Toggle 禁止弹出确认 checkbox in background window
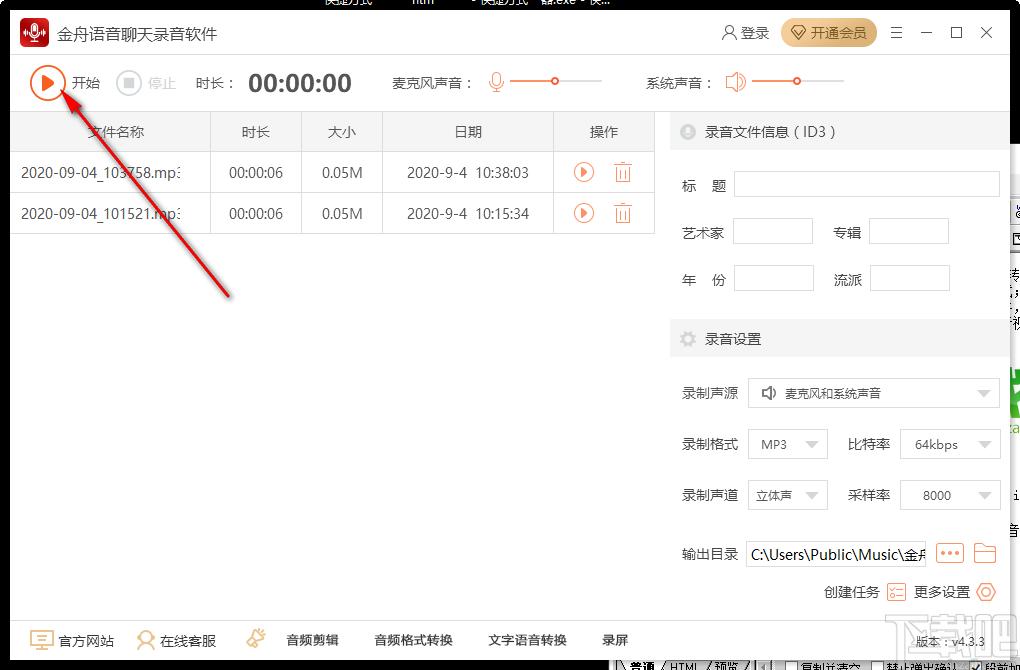Screen dimensions: 1020x670 [877, 666]
